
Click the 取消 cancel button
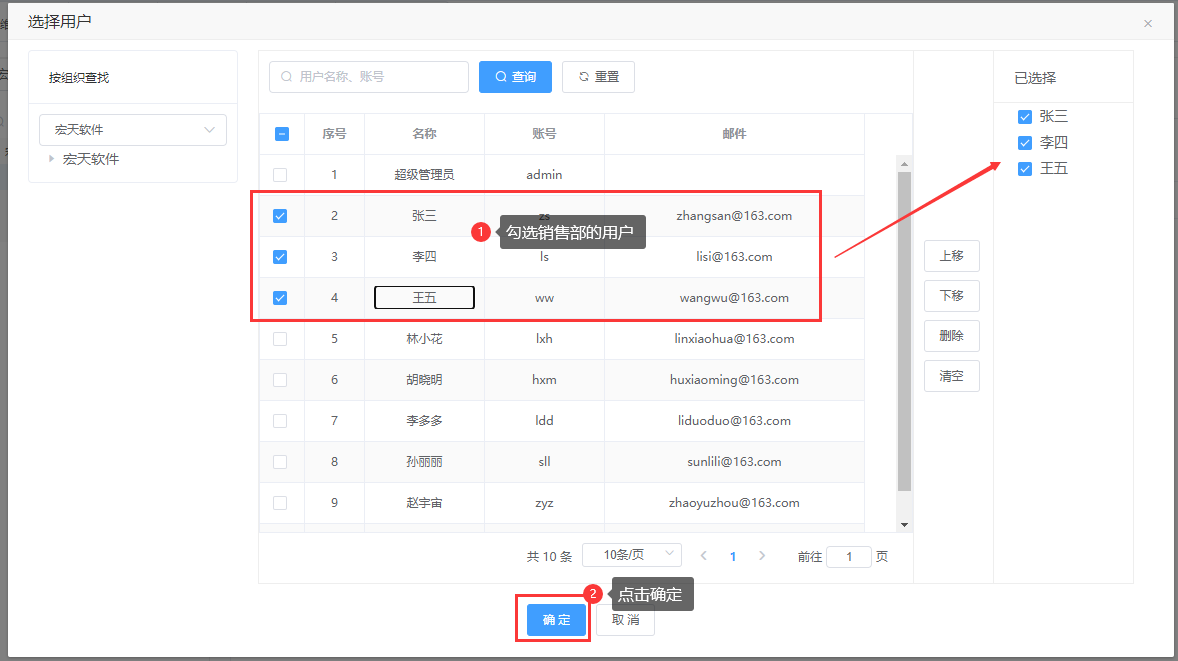click(x=625, y=620)
